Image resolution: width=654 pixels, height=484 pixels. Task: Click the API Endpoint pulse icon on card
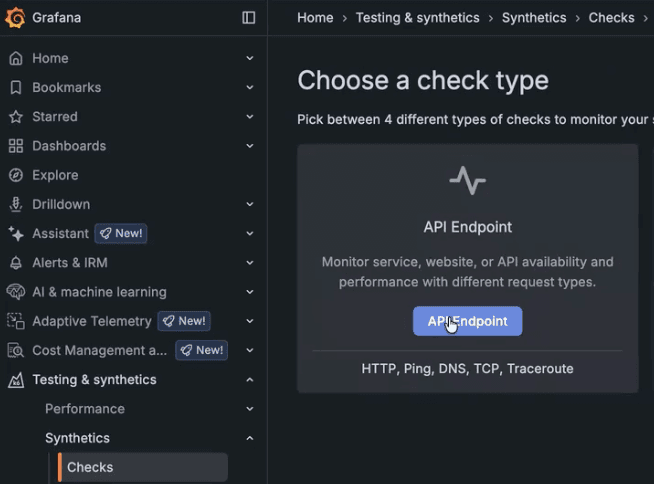click(x=468, y=181)
